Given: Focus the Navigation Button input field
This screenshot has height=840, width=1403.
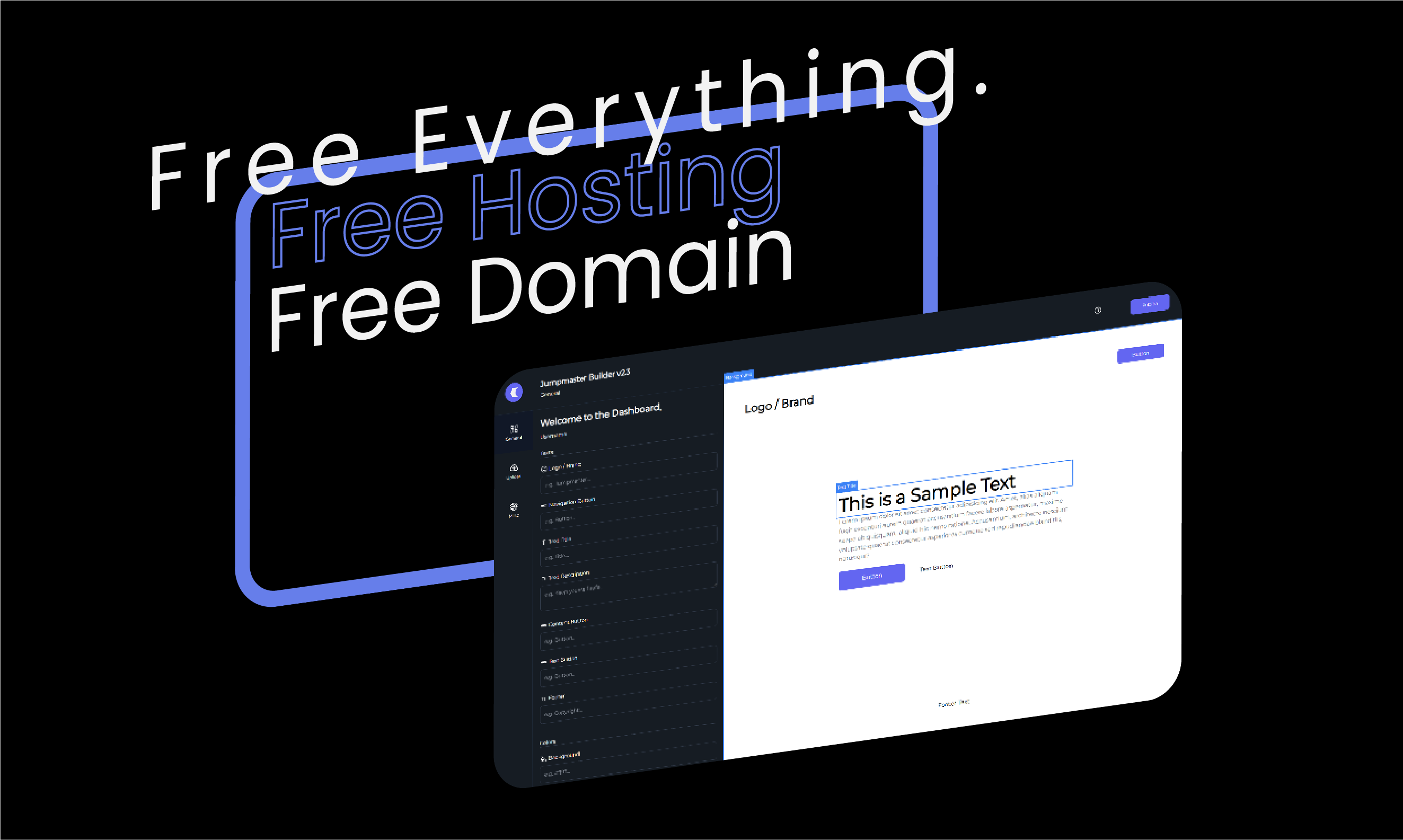Looking at the screenshot, I should point(629,510).
